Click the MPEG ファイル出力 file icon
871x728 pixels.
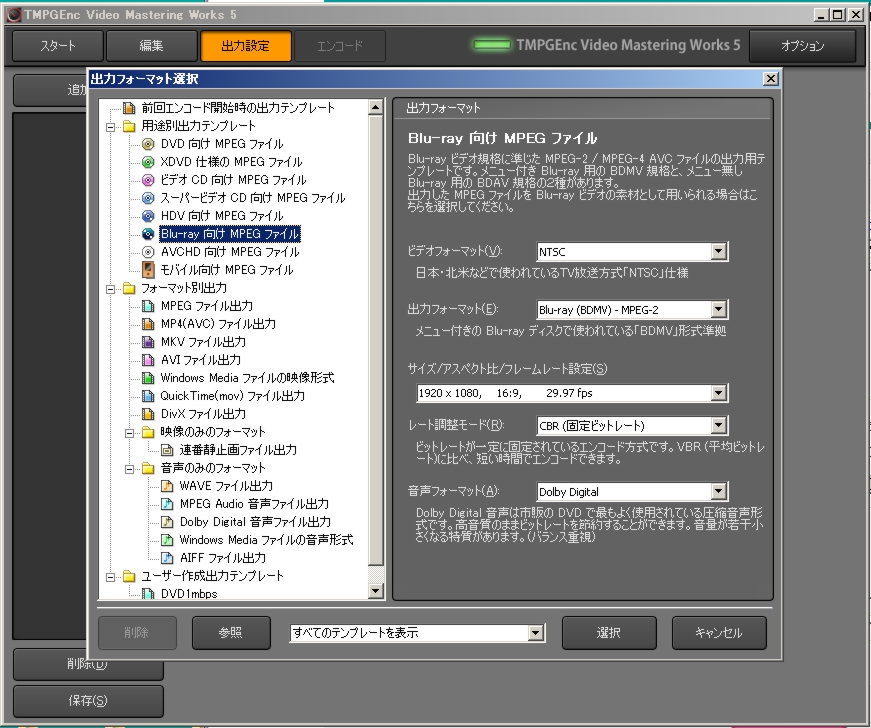(148, 306)
